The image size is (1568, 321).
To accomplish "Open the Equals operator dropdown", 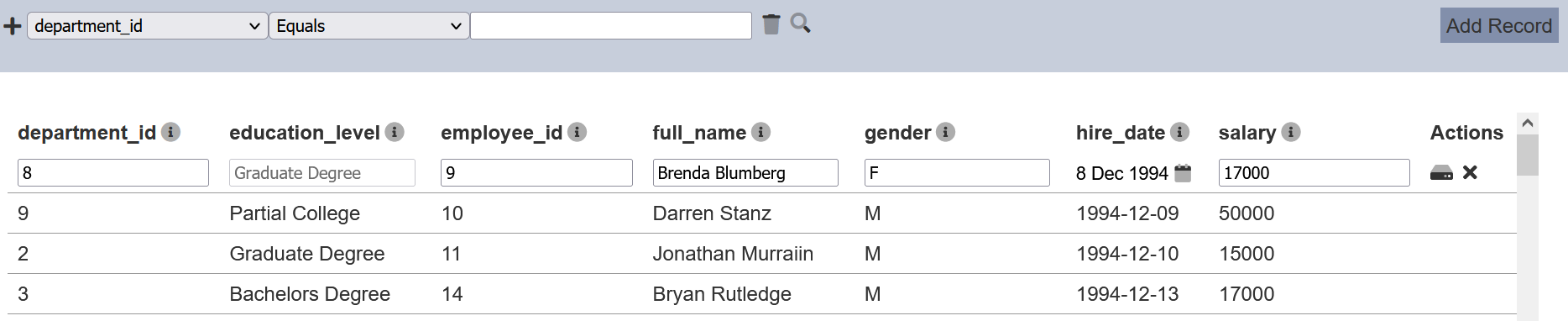I will click(368, 26).
